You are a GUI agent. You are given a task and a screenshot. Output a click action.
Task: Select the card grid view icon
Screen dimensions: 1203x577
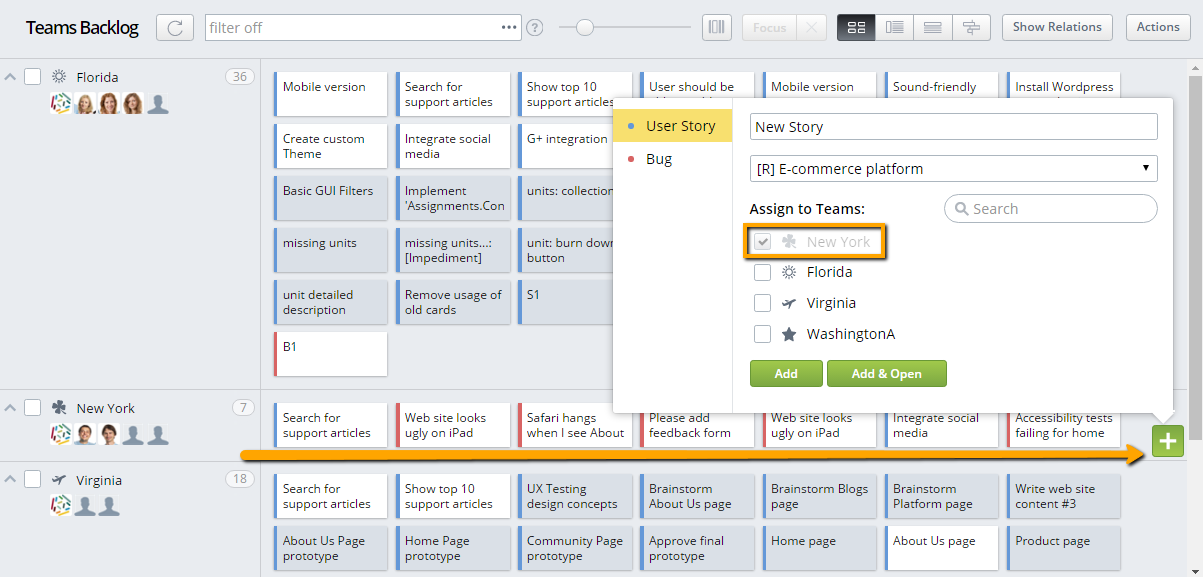click(855, 27)
